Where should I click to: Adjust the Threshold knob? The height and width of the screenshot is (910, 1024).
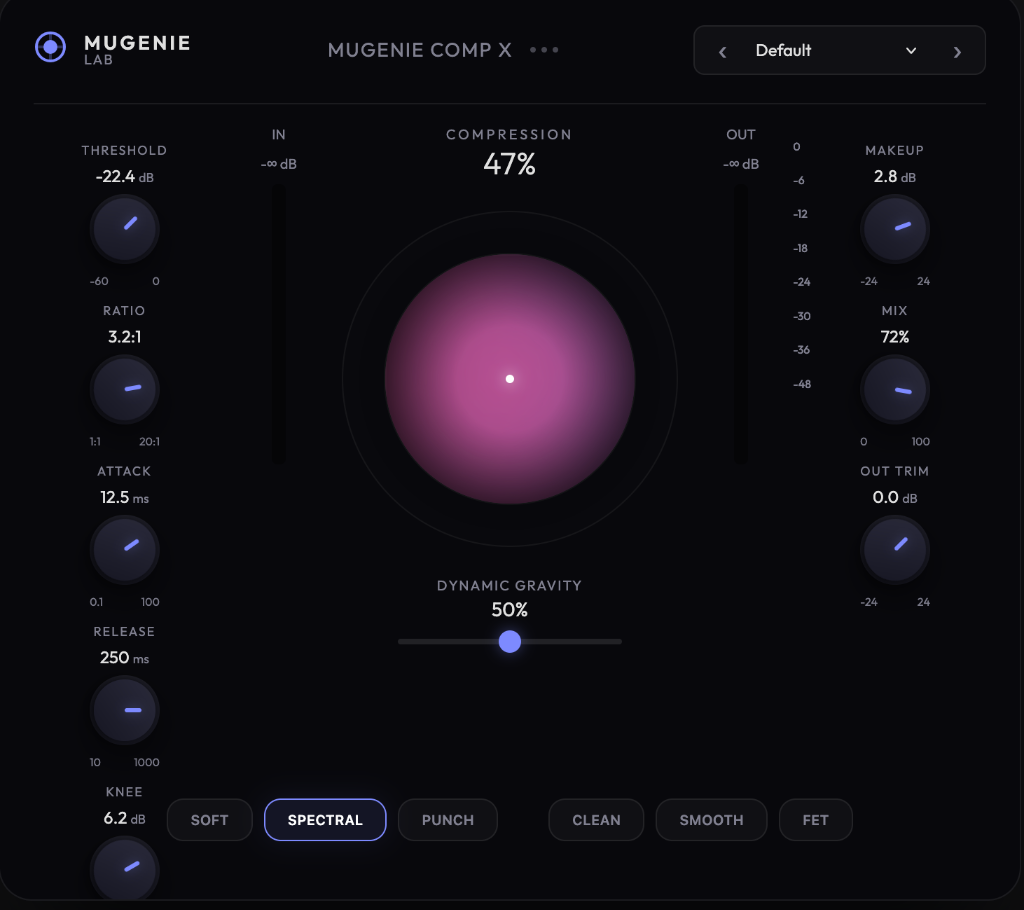tap(124, 229)
